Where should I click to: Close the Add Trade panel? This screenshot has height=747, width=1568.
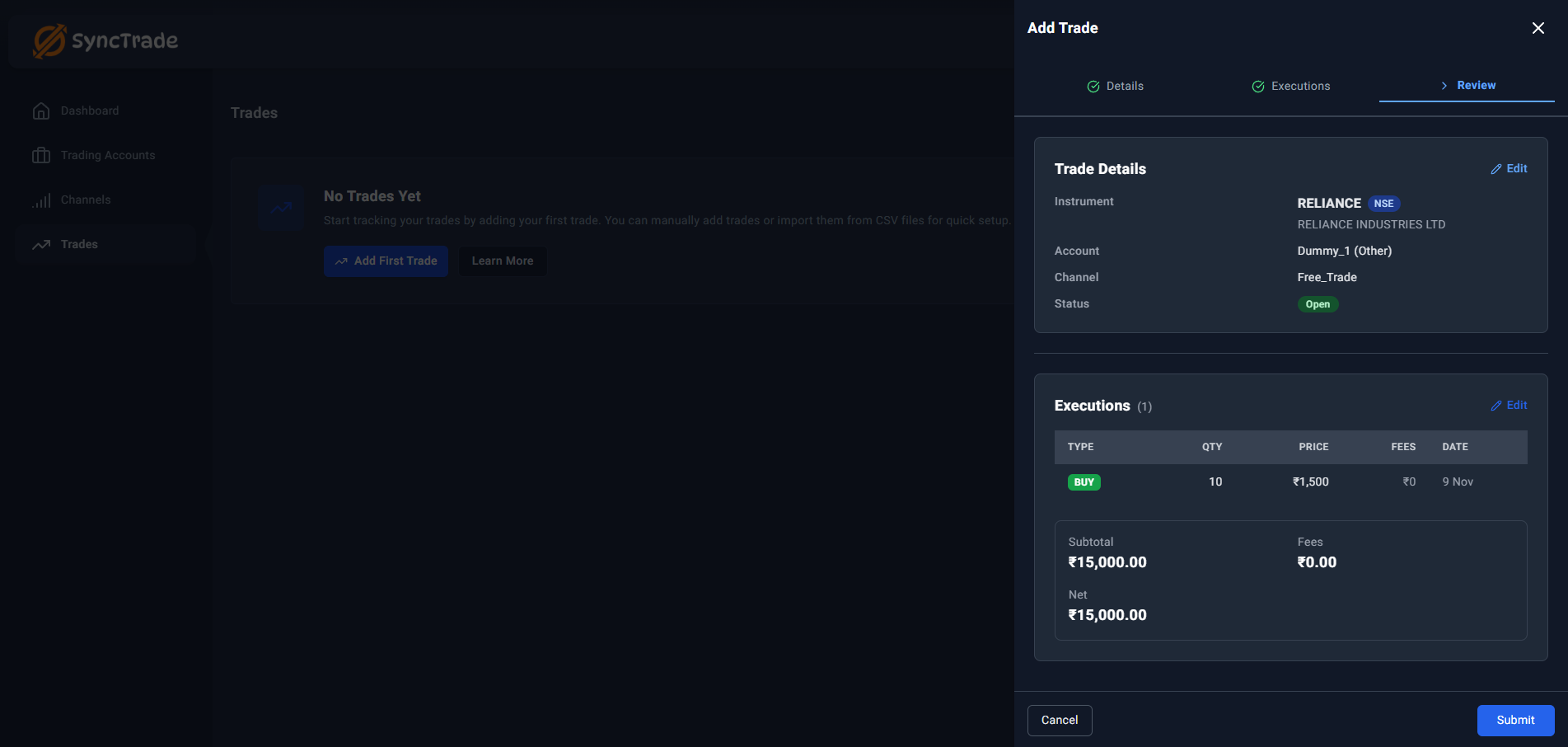point(1538,28)
